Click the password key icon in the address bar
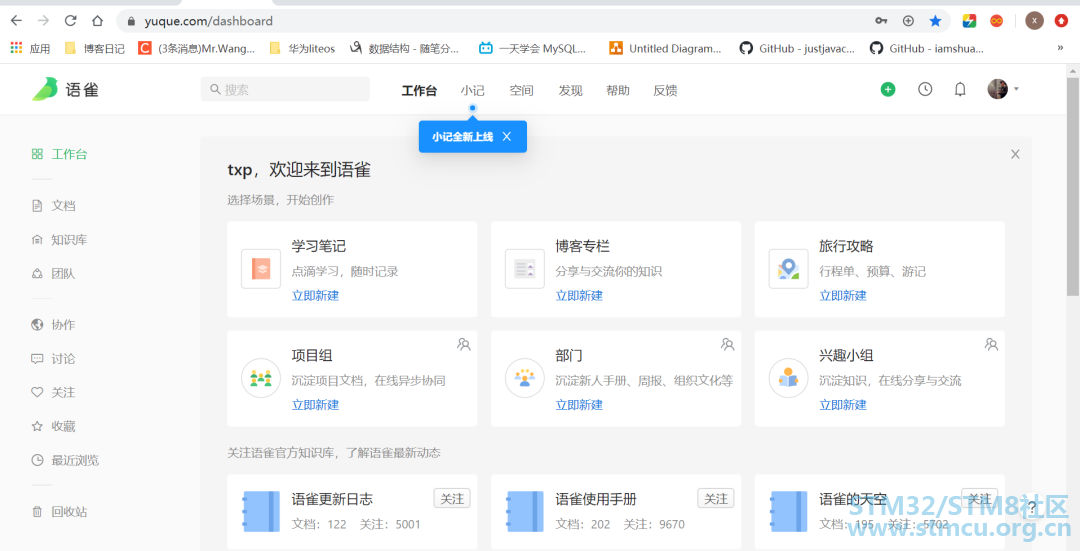This screenshot has width=1080, height=551. coord(881,21)
